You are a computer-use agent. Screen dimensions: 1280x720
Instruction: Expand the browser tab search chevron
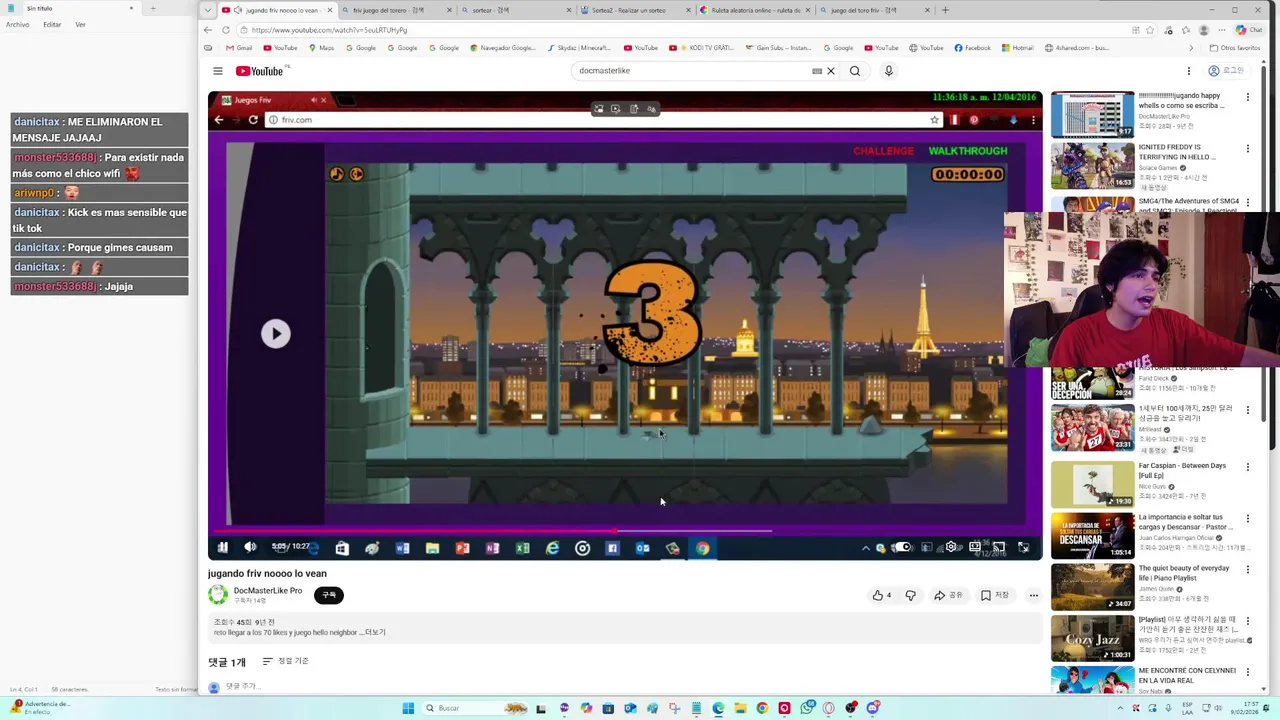click(x=208, y=10)
